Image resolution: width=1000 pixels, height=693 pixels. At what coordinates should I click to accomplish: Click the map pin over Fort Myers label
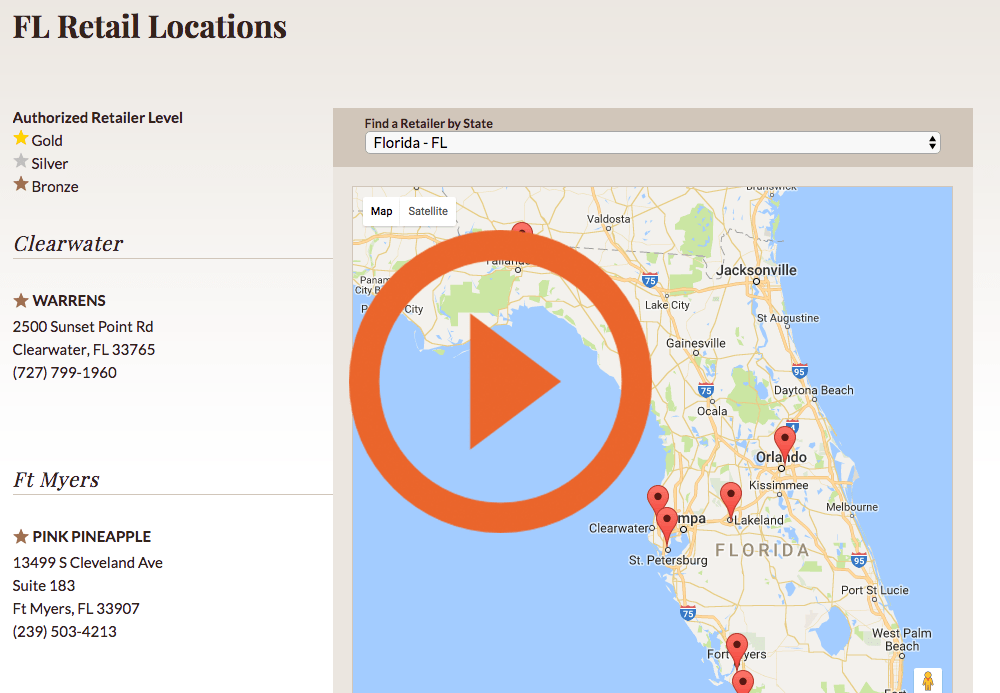(x=737, y=649)
